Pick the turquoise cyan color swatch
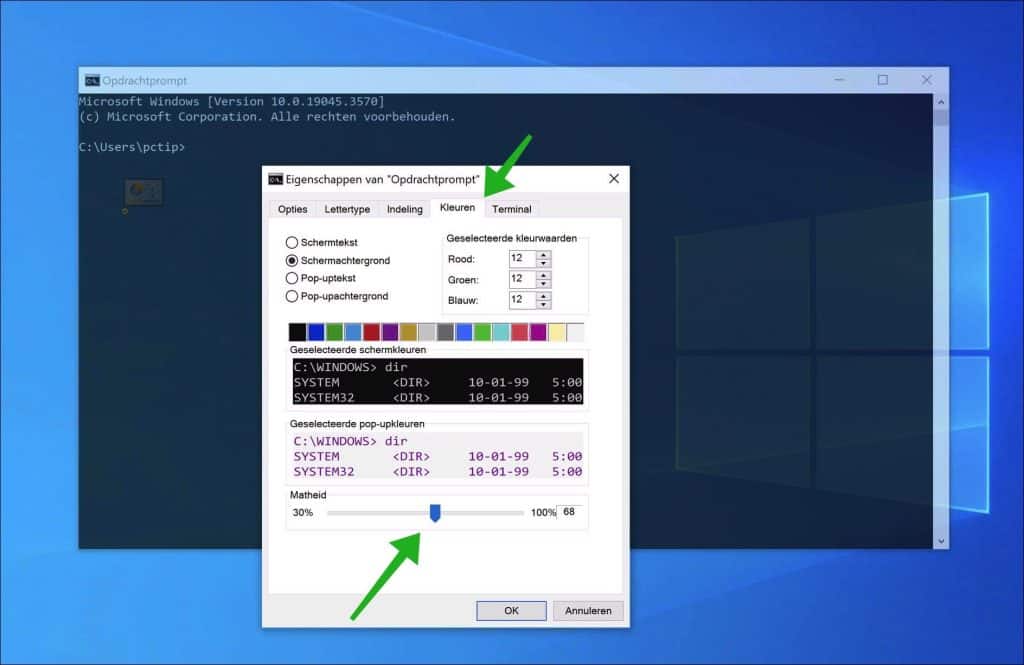Screen dimensions: 1024x665 501,332
